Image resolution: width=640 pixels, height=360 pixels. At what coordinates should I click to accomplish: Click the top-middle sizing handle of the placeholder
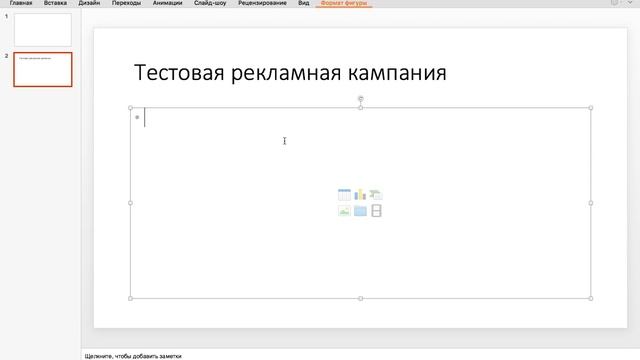click(x=360, y=108)
